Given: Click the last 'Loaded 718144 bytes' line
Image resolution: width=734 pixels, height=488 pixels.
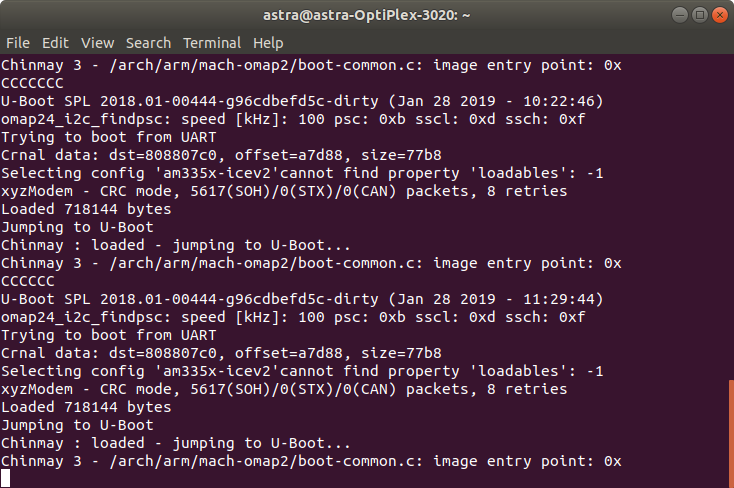Looking at the screenshot, I should (x=86, y=407).
